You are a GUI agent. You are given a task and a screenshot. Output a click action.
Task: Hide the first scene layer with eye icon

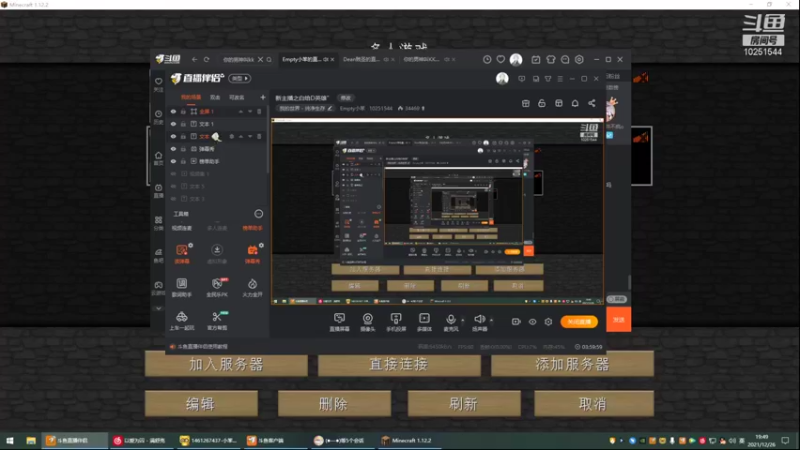tap(173, 111)
